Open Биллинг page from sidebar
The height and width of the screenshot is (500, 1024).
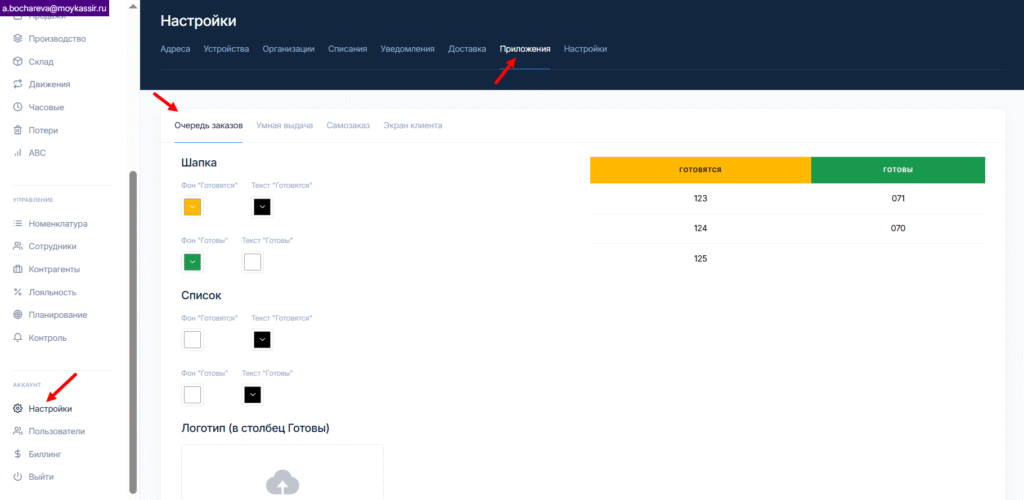pyautogui.click(x=45, y=454)
